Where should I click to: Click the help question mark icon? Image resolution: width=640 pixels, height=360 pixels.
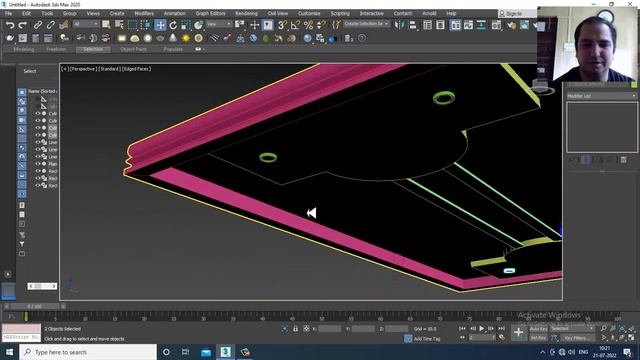click(362, 38)
